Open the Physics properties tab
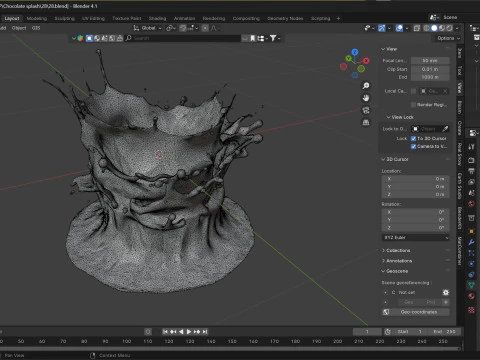Viewport: 480px width, 360px height. (471, 264)
